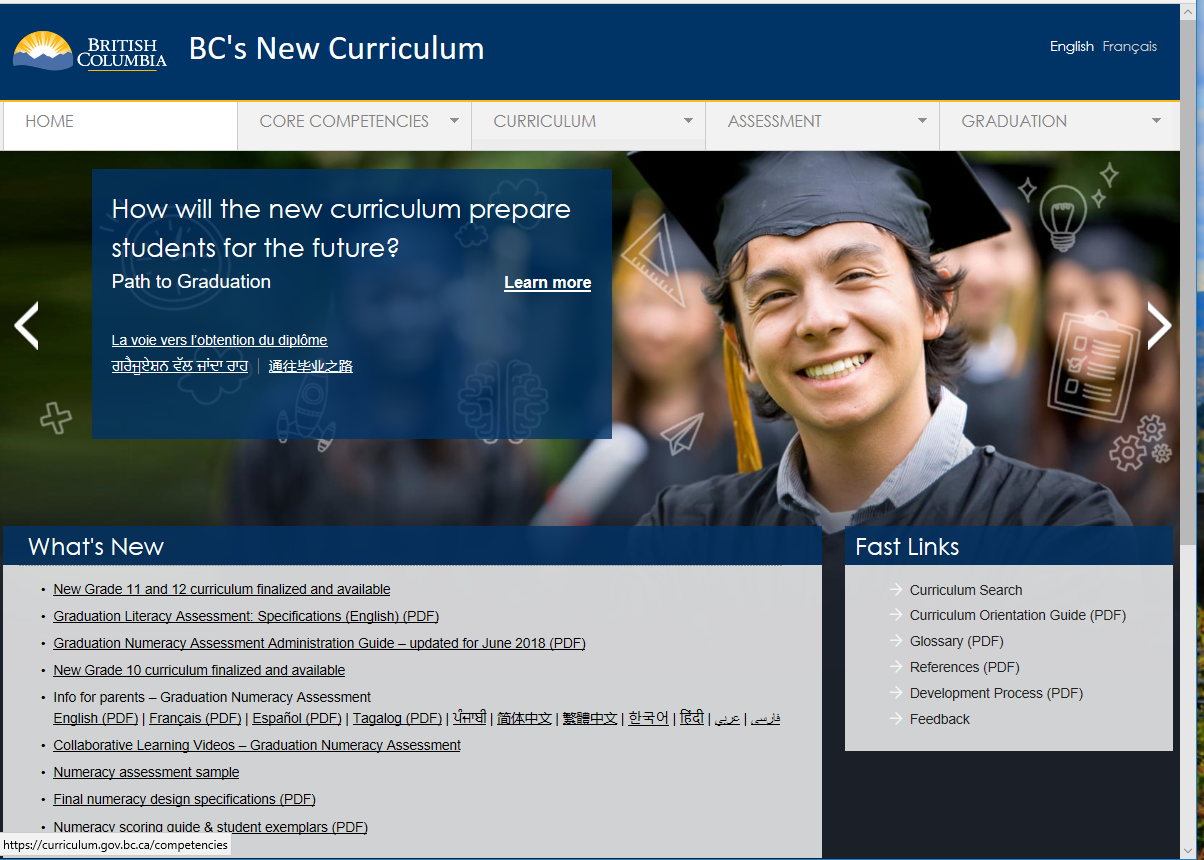The image size is (1204, 860).
Task: Open the Curriculum Orientation Guide PDF
Action: [x=1017, y=615]
